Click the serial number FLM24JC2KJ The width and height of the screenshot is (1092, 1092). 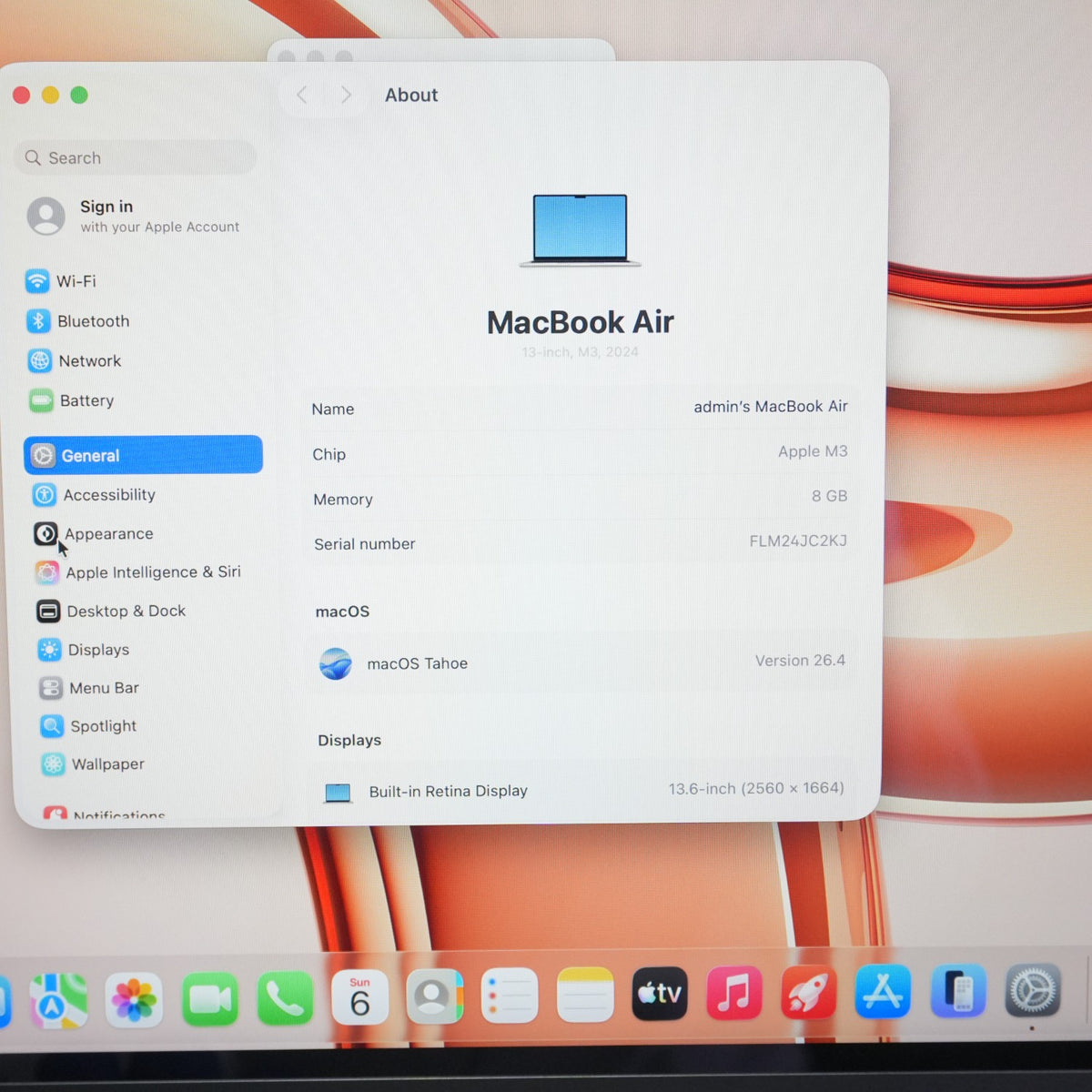coord(798,541)
